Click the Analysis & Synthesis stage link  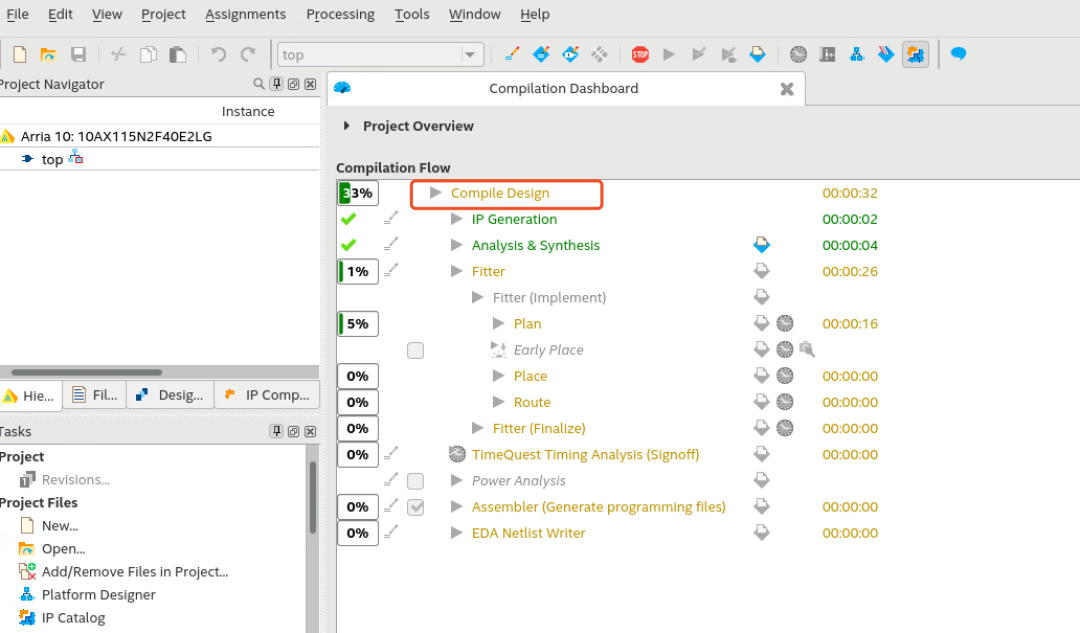pos(535,245)
